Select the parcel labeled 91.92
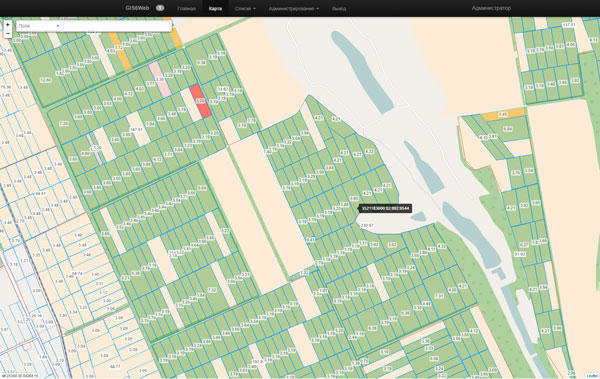This screenshot has height=379, width=600. [x=520, y=254]
